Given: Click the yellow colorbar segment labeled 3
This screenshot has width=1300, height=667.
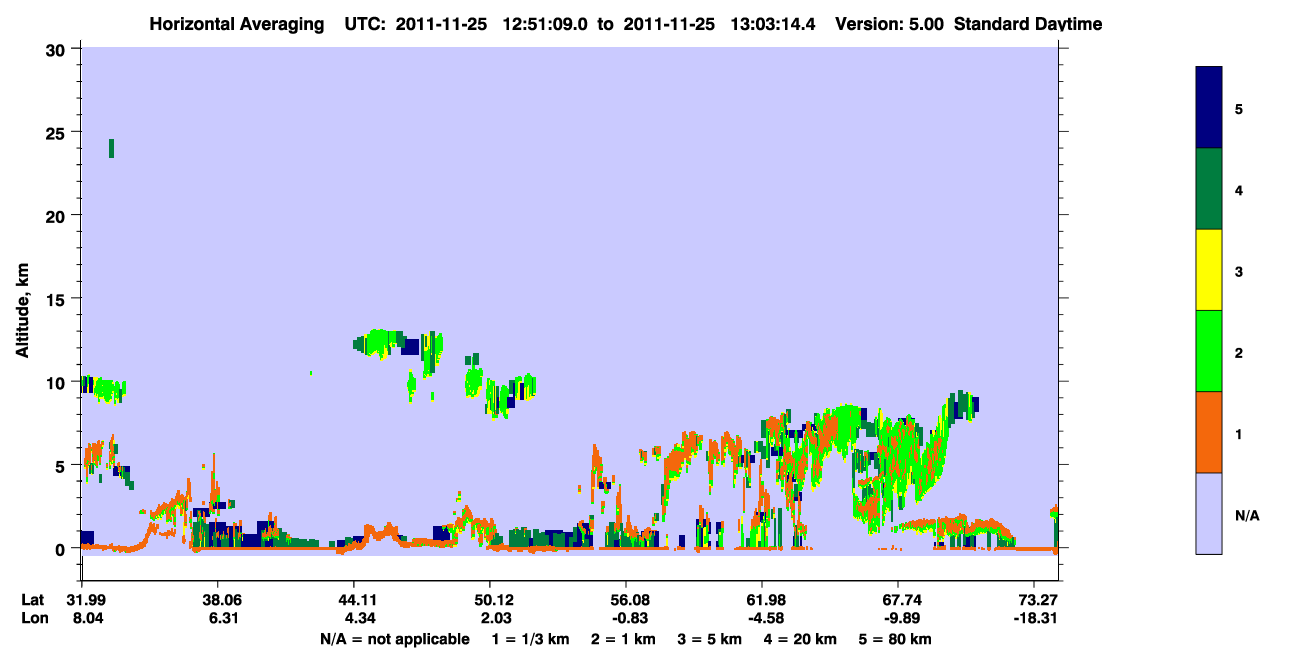Looking at the screenshot, I should (1209, 270).
